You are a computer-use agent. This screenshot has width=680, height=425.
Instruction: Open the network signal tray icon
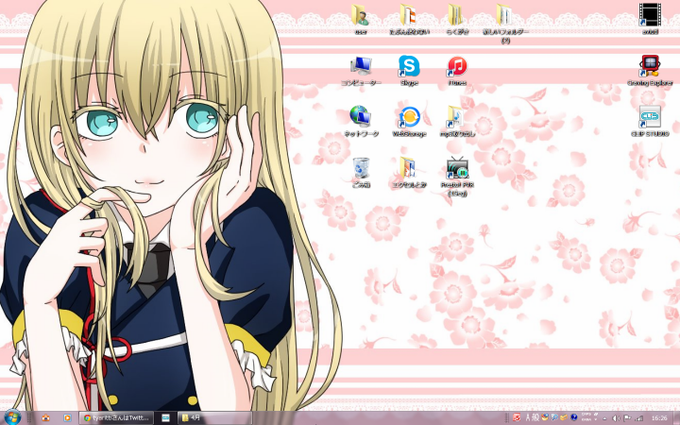pyautogui.click(x=639, y=418)
